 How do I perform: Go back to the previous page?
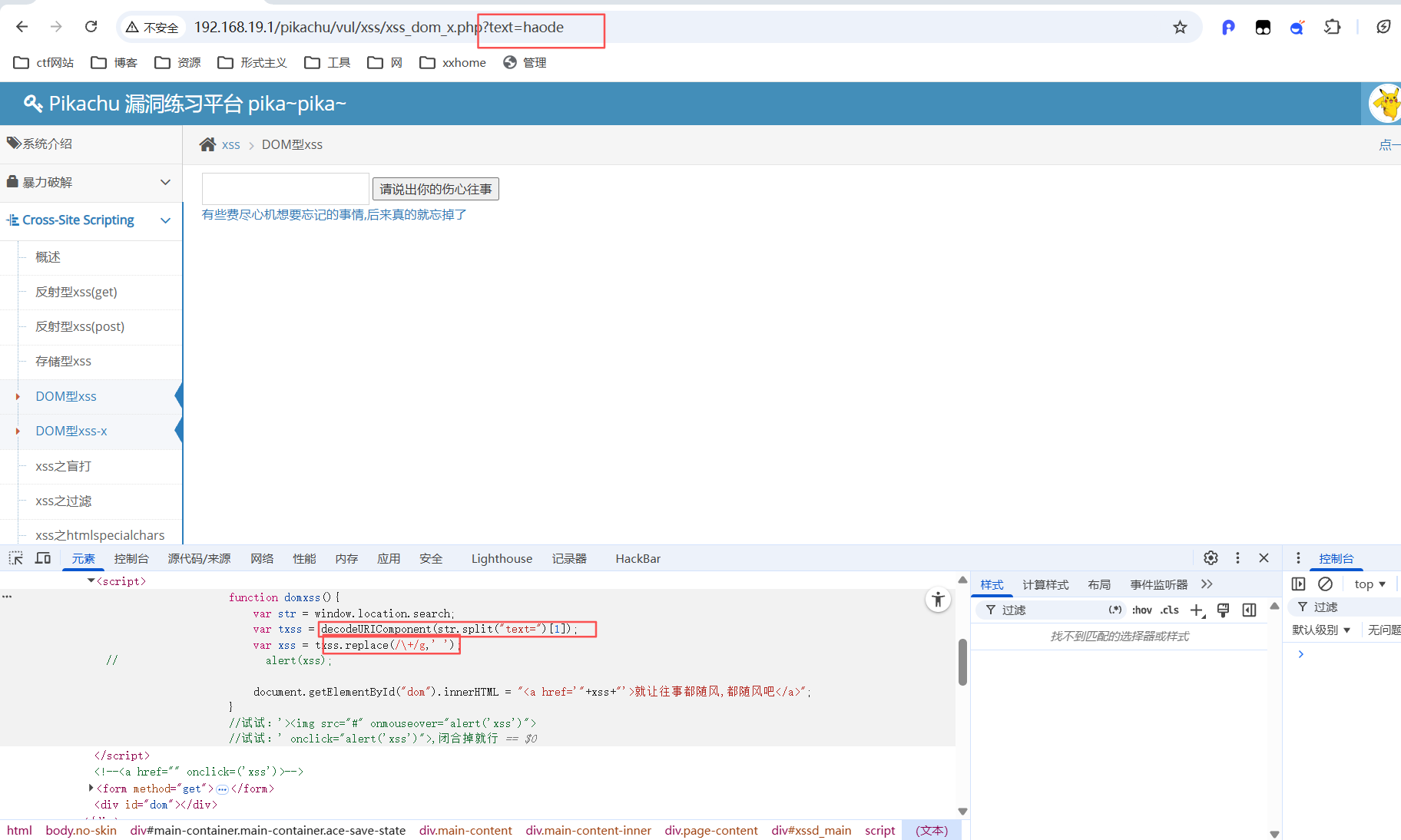(x=22, y=27)
